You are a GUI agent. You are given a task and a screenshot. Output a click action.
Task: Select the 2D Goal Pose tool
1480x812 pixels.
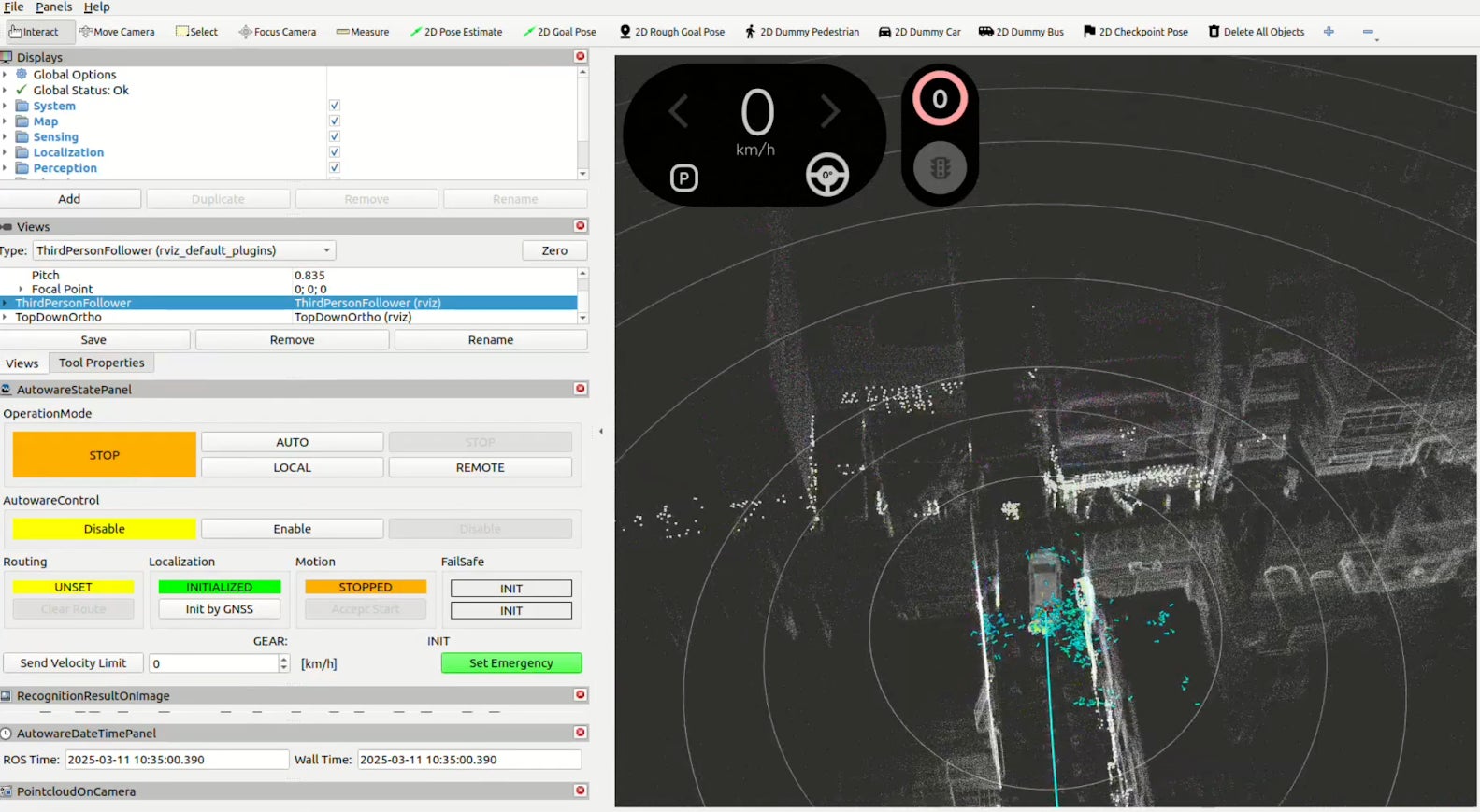tap(559, 32)
